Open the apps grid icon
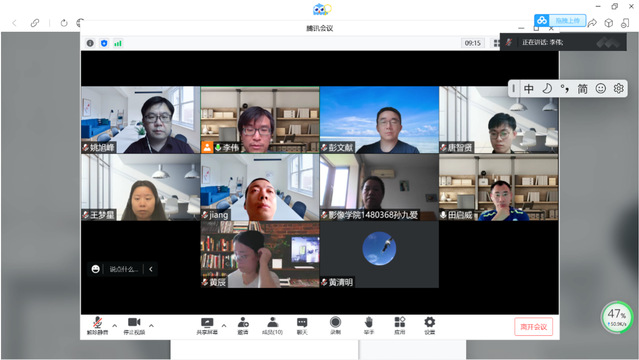 400,326
